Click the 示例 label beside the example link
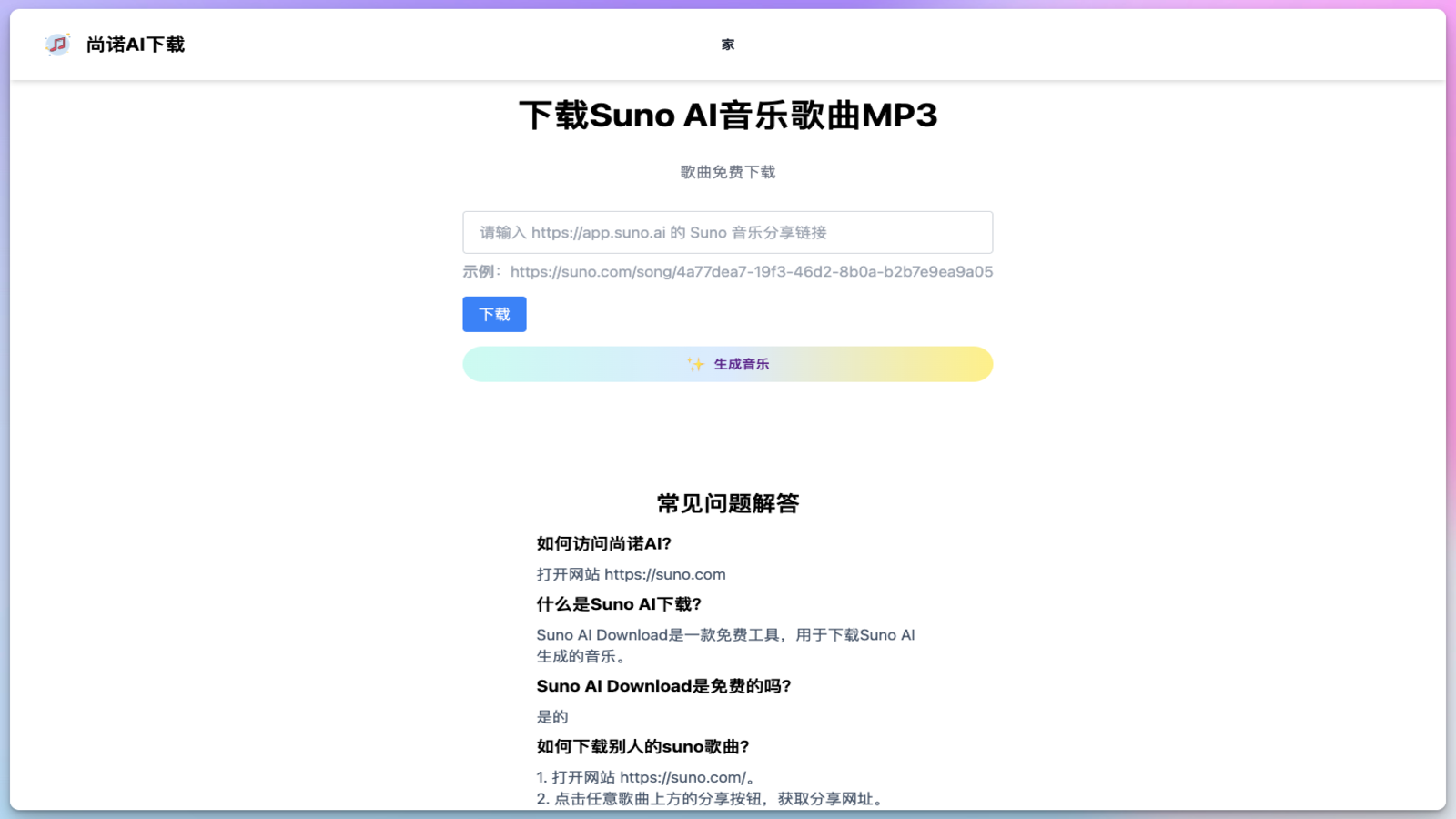Screen dimensions: 1456x819 [482, 271]
